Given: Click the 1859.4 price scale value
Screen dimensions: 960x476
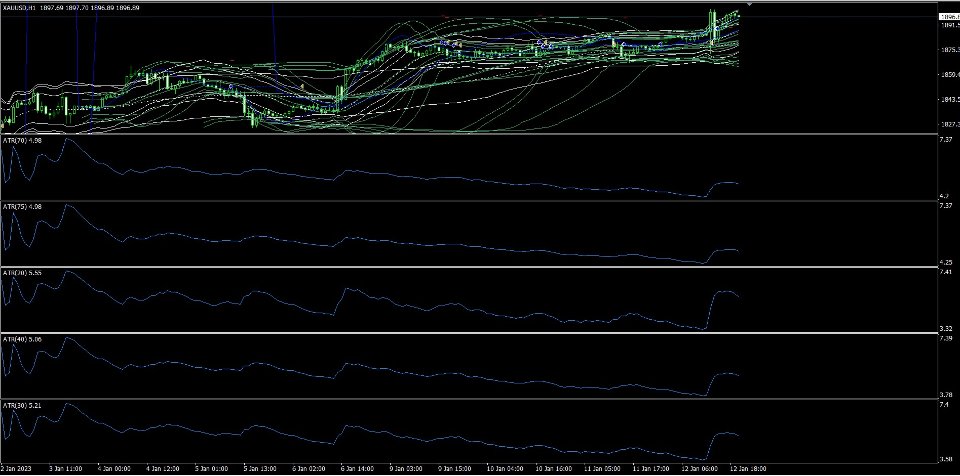Looking at the screenshot, I should (x=949, y=75).
